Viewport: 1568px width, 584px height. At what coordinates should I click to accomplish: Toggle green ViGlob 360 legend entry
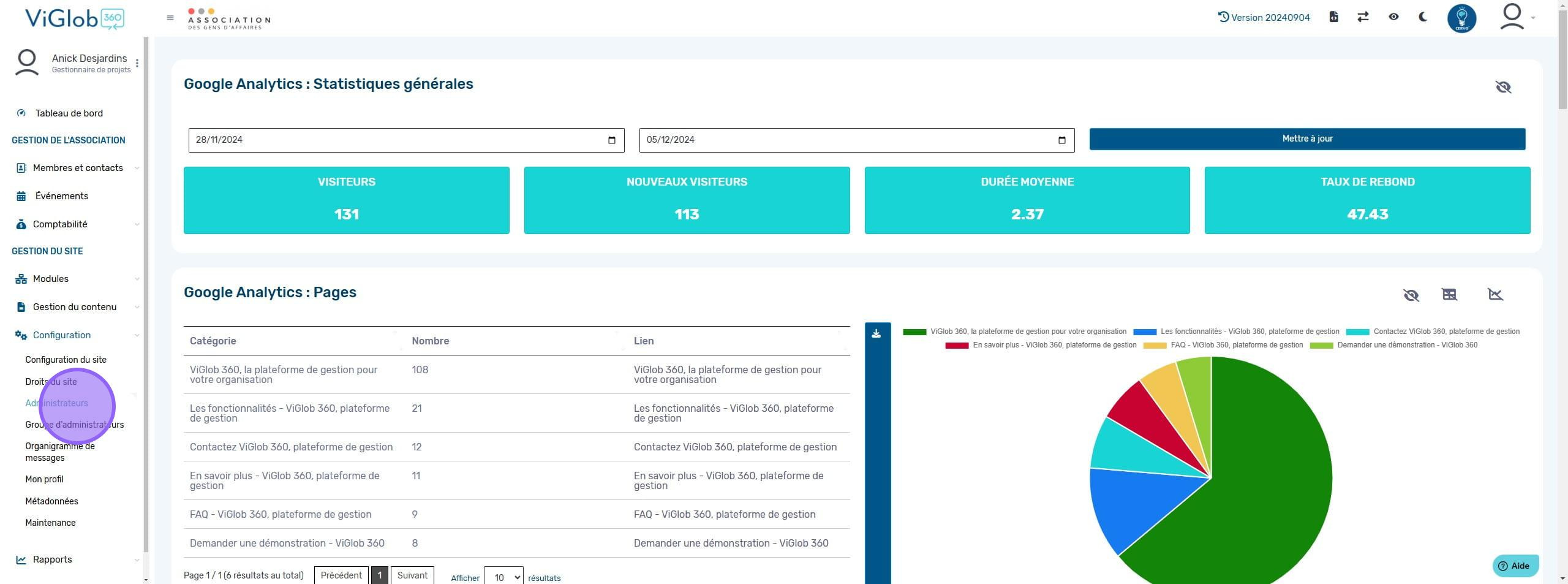(1014, 332)
